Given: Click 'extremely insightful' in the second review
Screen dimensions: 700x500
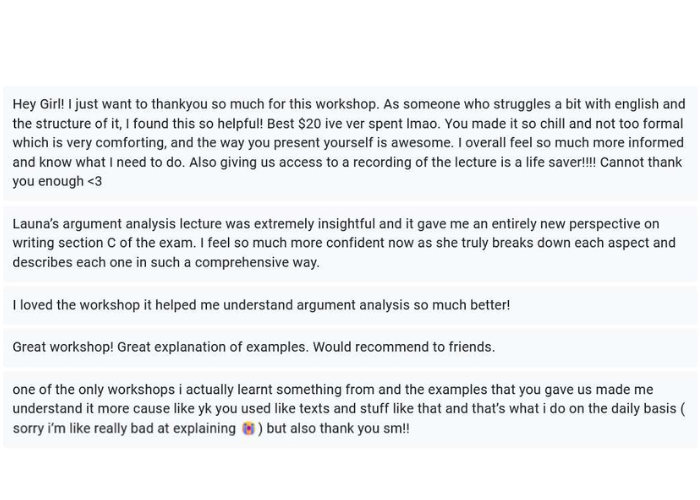Looking at the screenshot, I should click(x=312, y=224).
